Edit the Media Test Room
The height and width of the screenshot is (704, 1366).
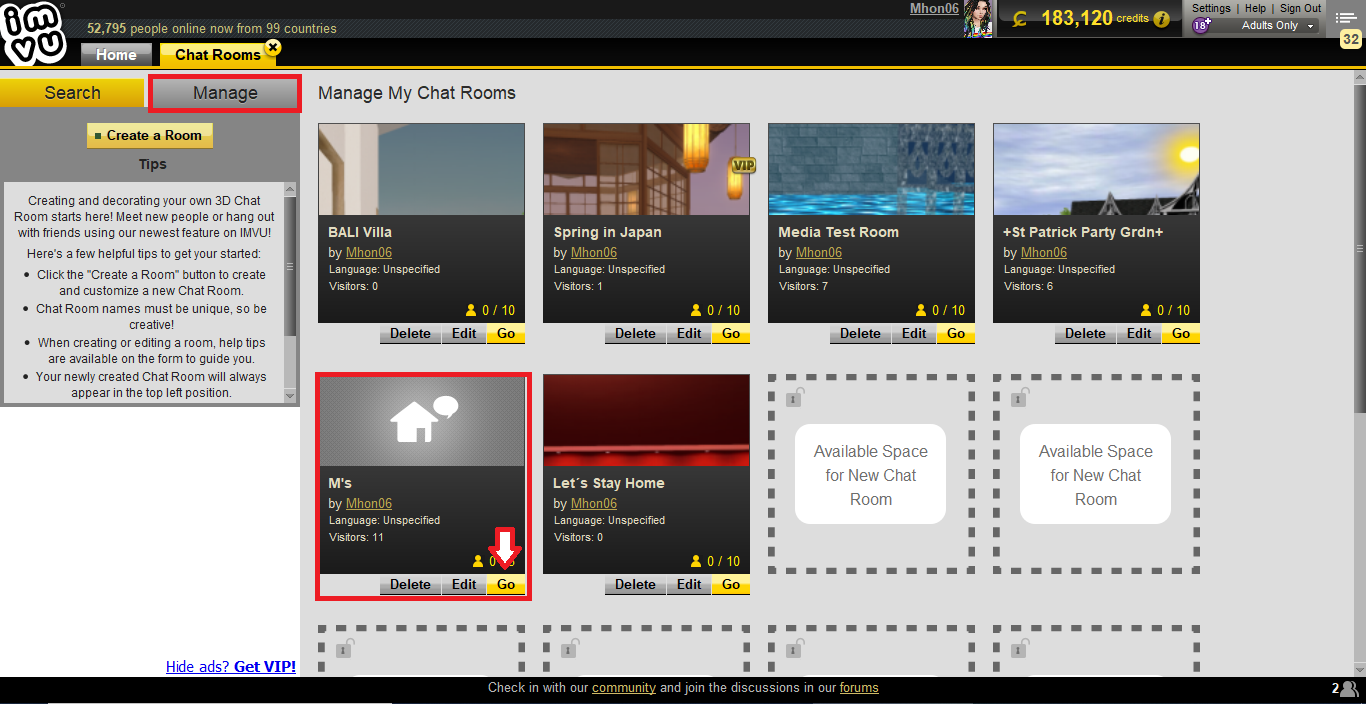914,333
